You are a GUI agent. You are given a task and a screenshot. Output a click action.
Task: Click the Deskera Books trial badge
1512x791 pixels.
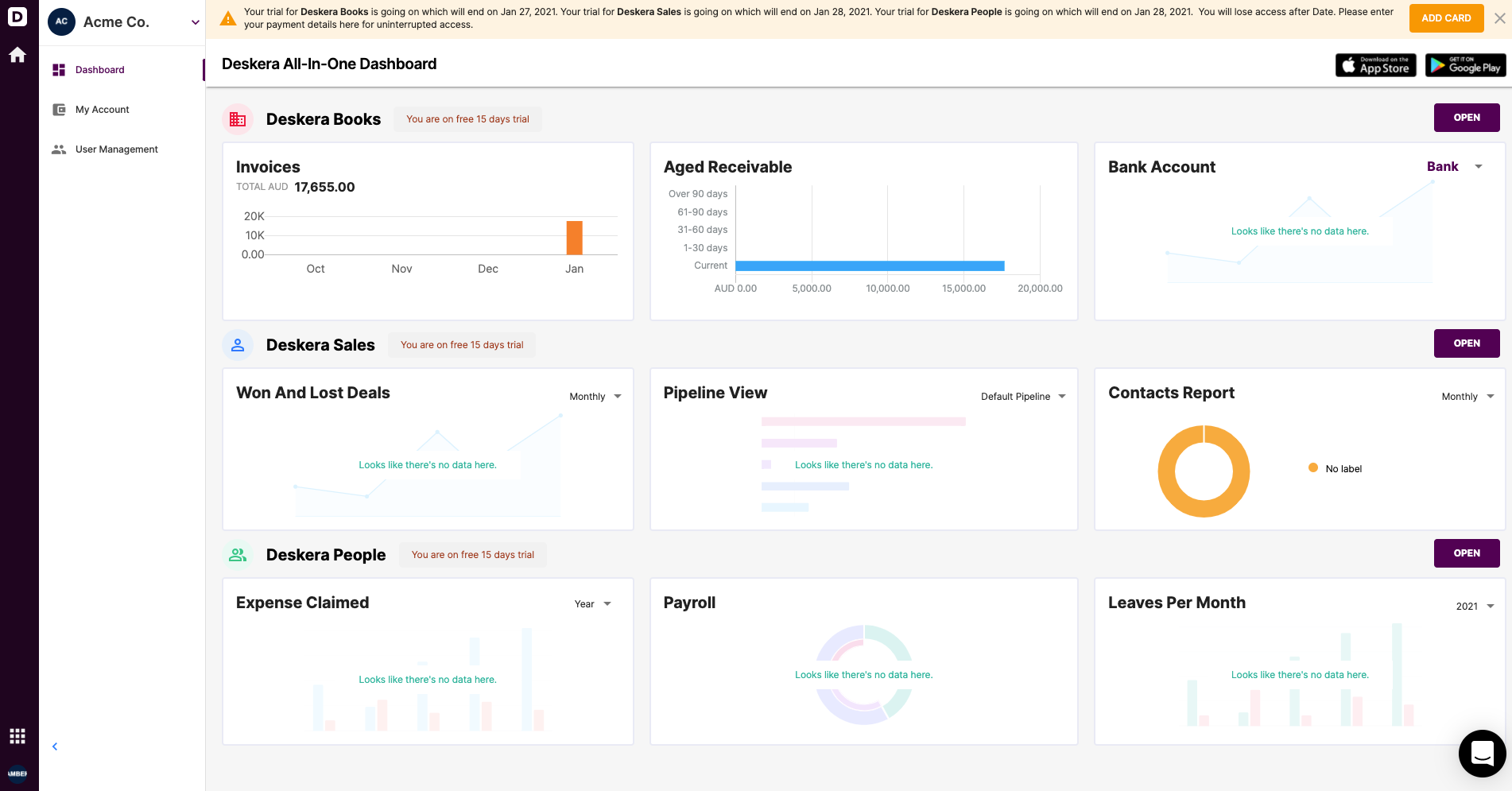coord(467,119)
